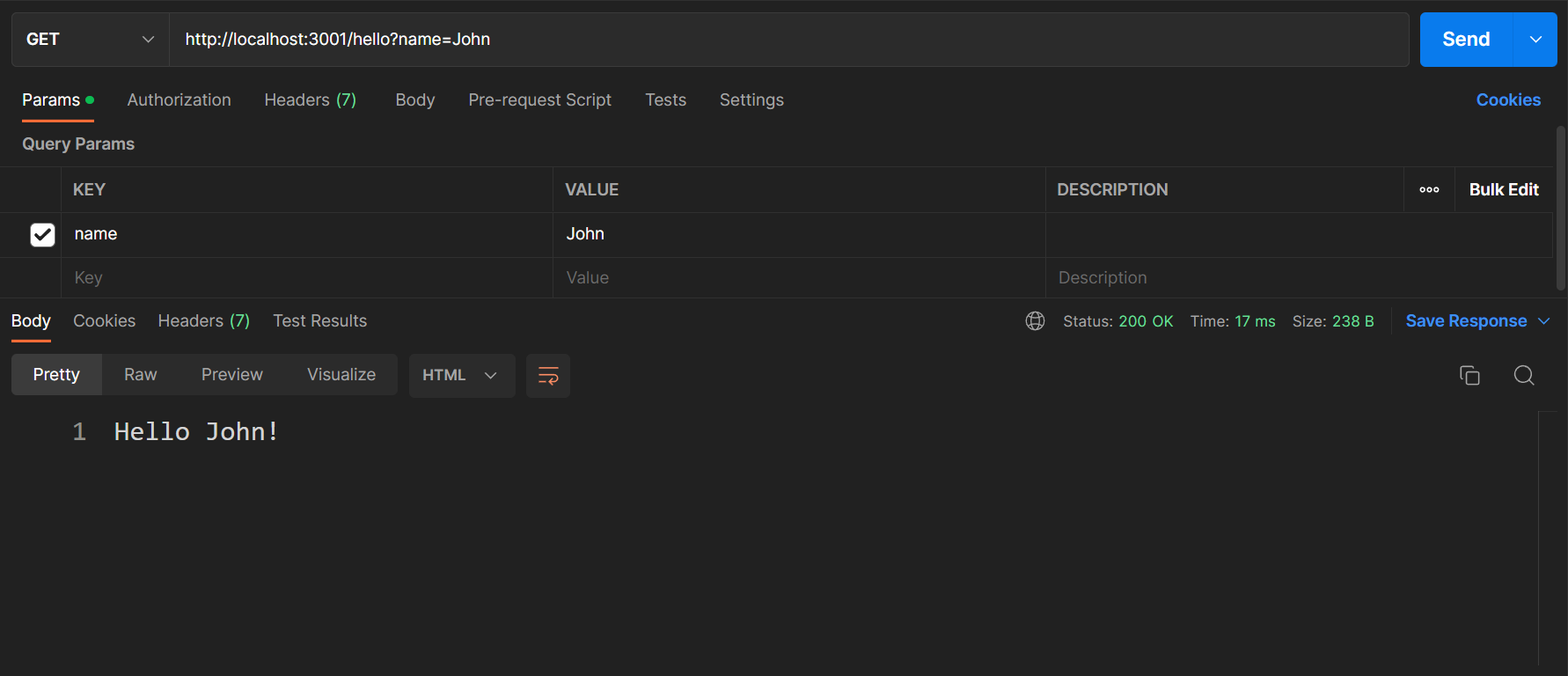Open the Authorization tab
Image resolution: width=1568 pixels, height=676 pixels.
point(179,100)
